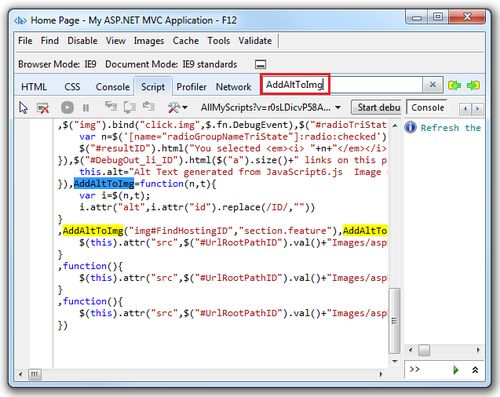
Task: Open the Cache menu
Action: coord(186,41)
